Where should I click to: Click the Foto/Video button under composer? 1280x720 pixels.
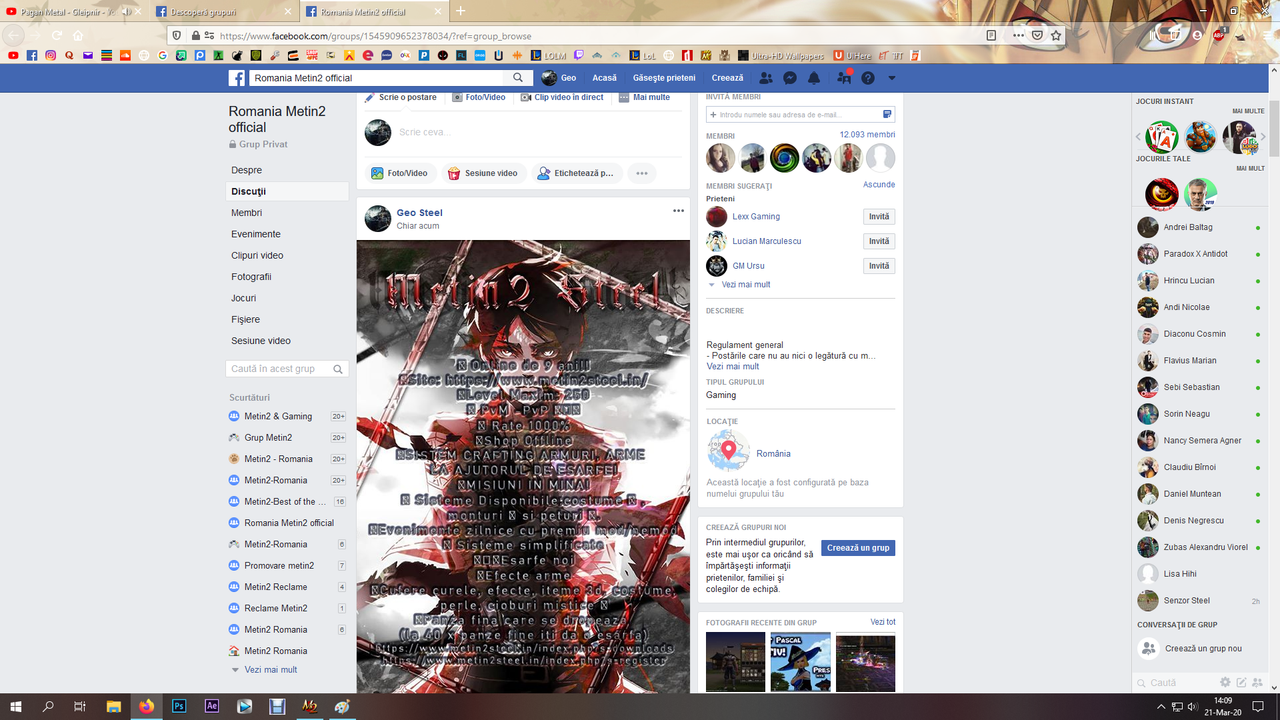click(399, 173)
